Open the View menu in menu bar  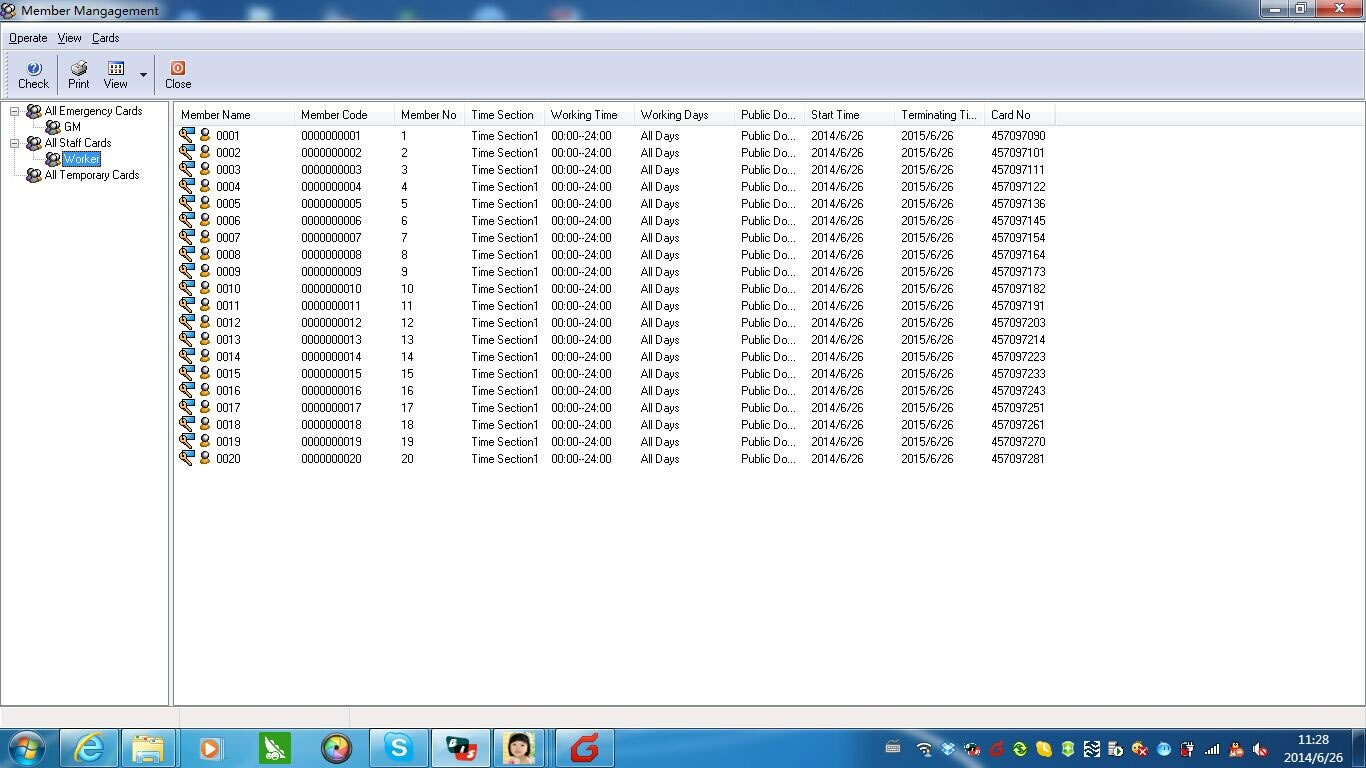point(69,38)
